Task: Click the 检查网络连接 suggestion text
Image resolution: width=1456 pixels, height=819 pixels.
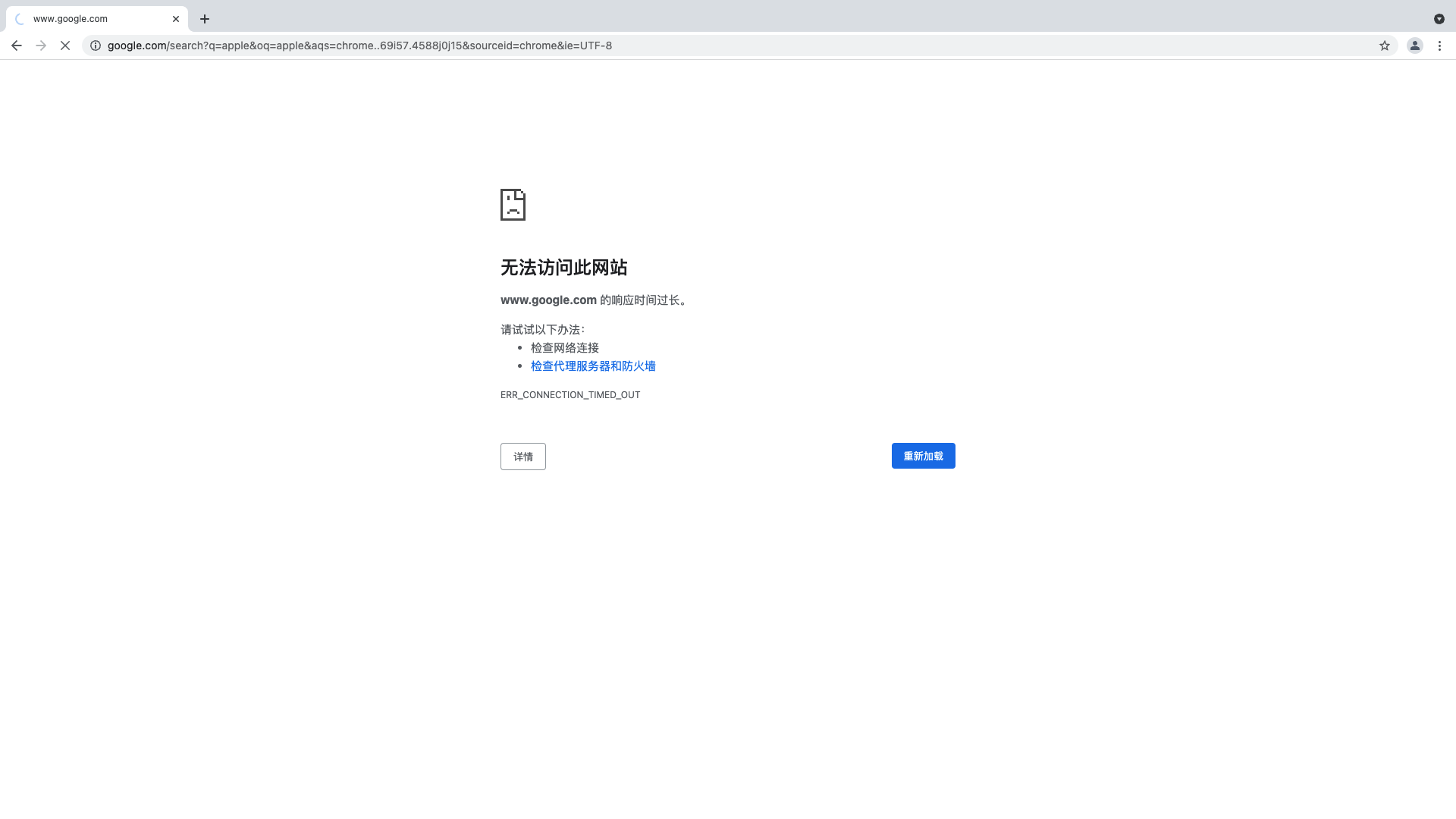Action: click(x=565, y=348)
